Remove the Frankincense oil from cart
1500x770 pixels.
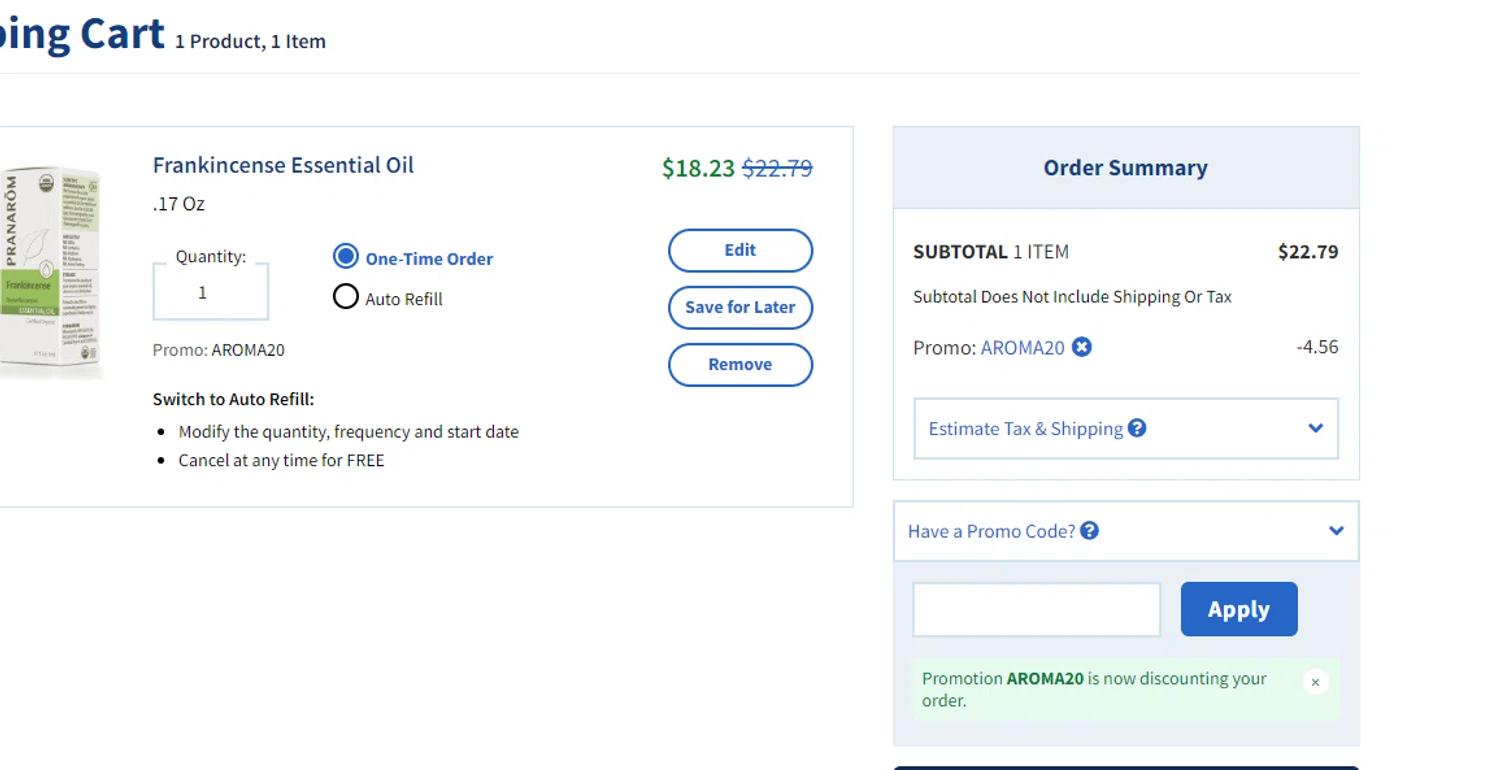pyautogui.click(x=740, y=364)
